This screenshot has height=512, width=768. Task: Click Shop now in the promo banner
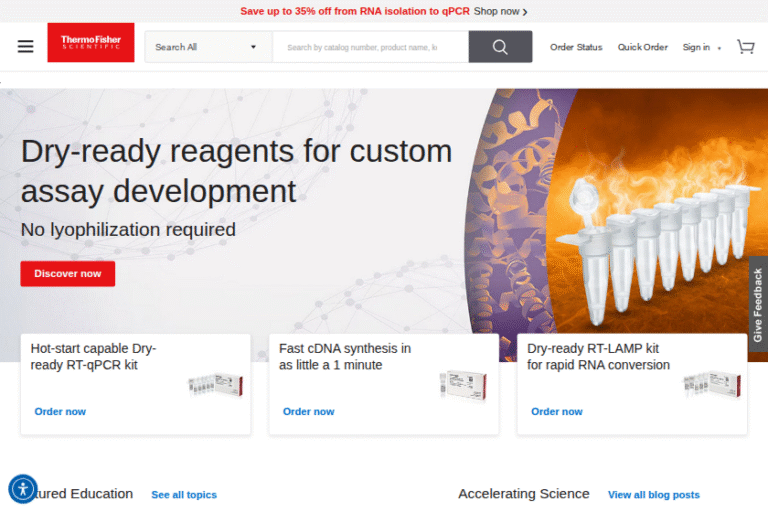[500, 11]
